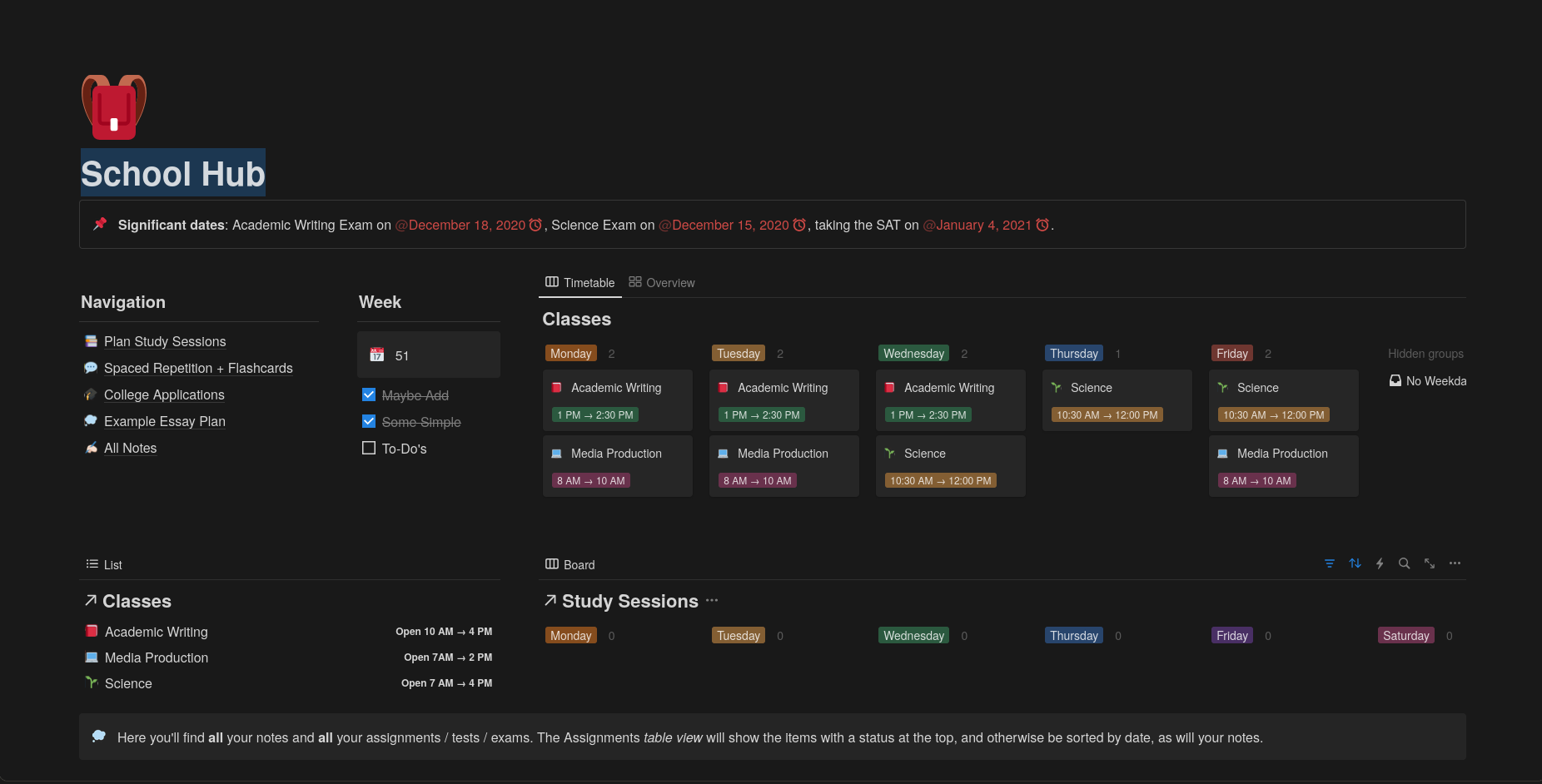Open Friday's Media Production class card

tap(1284, 466)
